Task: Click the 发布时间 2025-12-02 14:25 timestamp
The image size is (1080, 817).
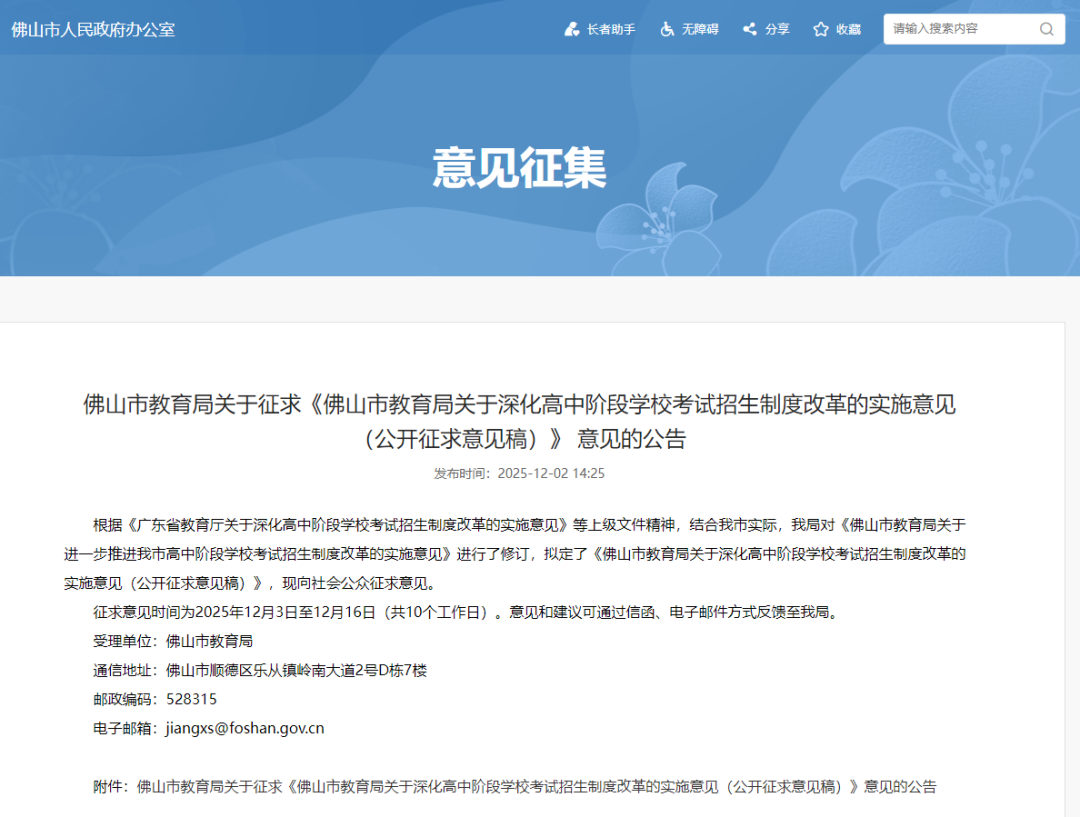Action: coord(519,473)
